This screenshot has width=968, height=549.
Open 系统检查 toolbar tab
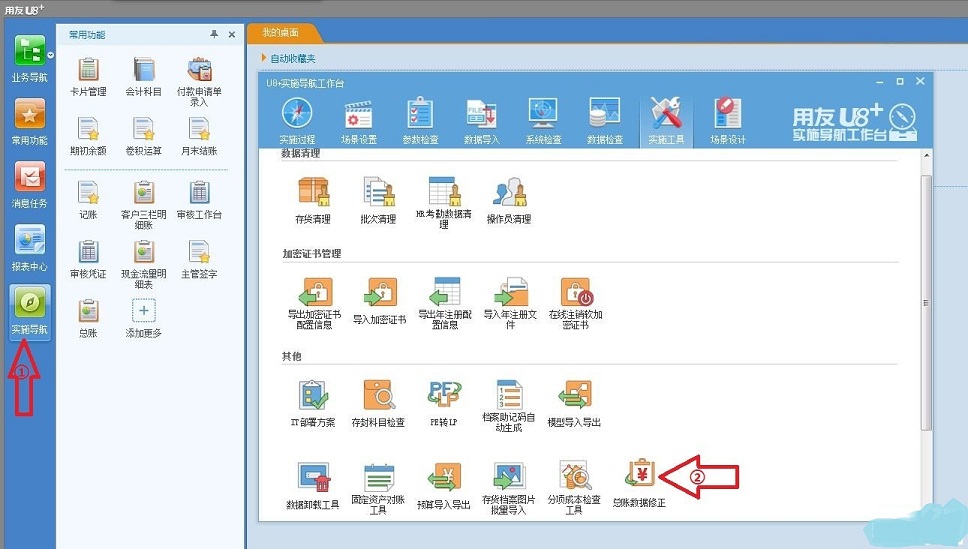pyautogui.click(x=543, y=121)
